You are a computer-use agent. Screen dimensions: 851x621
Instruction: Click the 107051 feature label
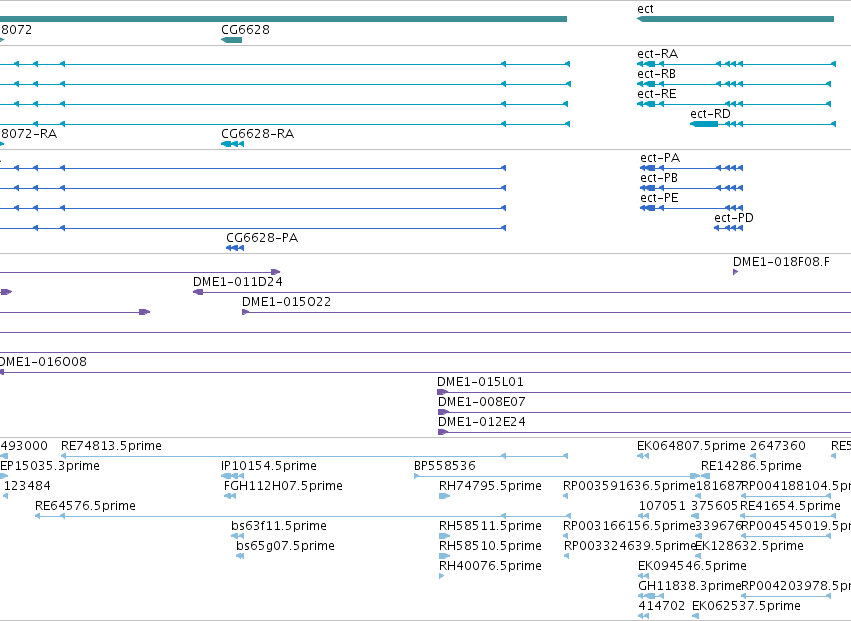(662, 506)
